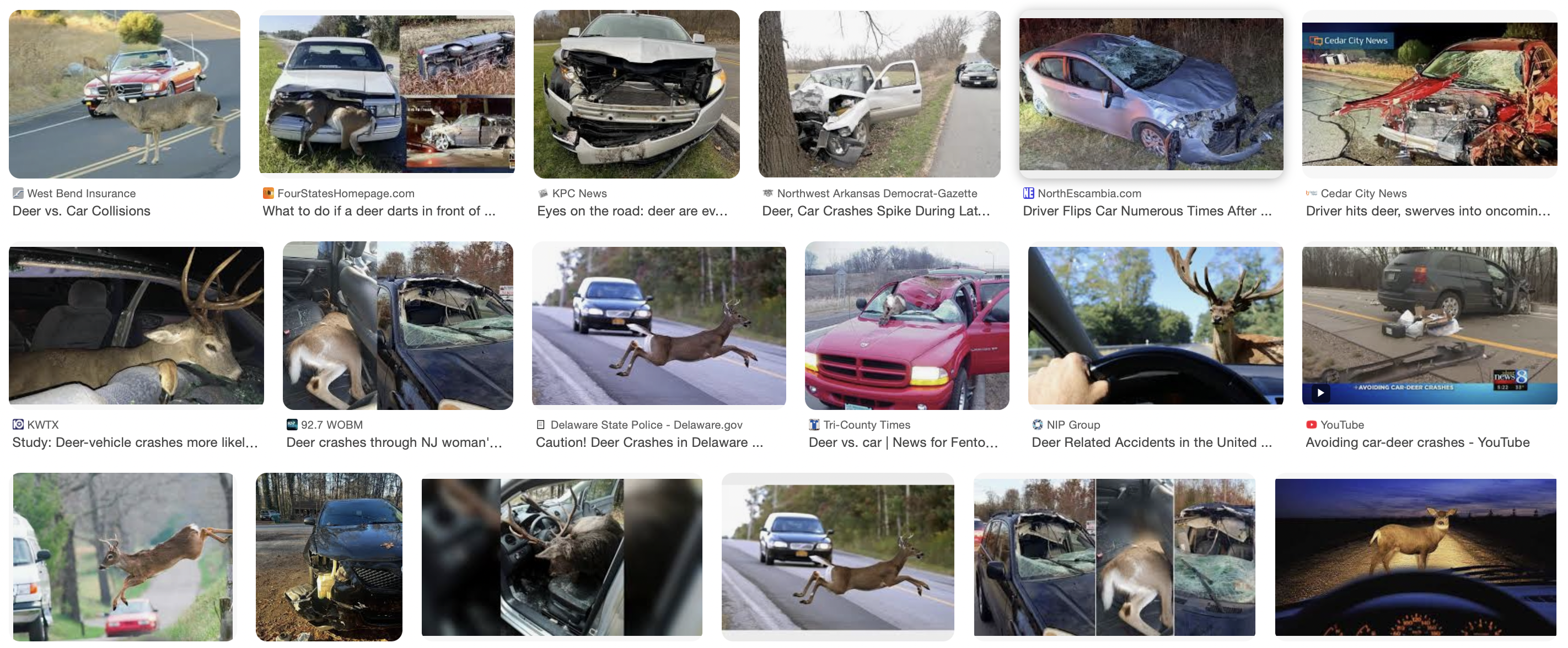Click the West Bend Insurance favicon
This screenshot has width=1568, height=648.
[18, 193]
